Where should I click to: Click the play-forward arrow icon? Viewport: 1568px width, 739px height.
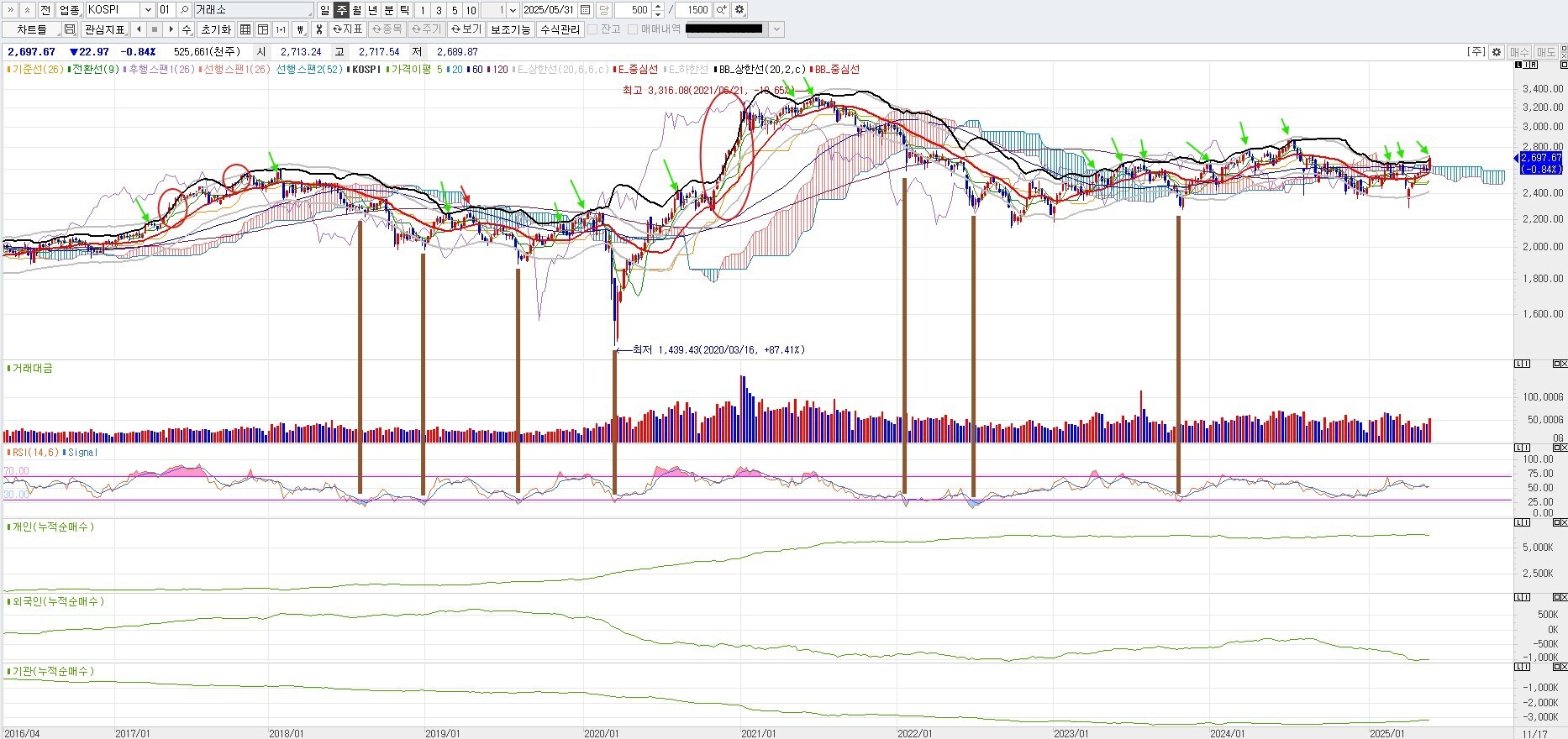click(171, 29)
